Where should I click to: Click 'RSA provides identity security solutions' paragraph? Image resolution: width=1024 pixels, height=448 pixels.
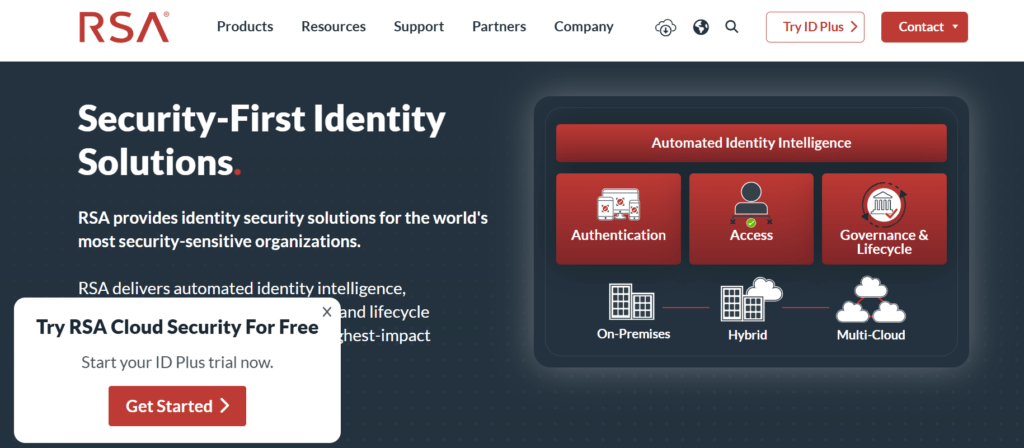coord(283,229)
